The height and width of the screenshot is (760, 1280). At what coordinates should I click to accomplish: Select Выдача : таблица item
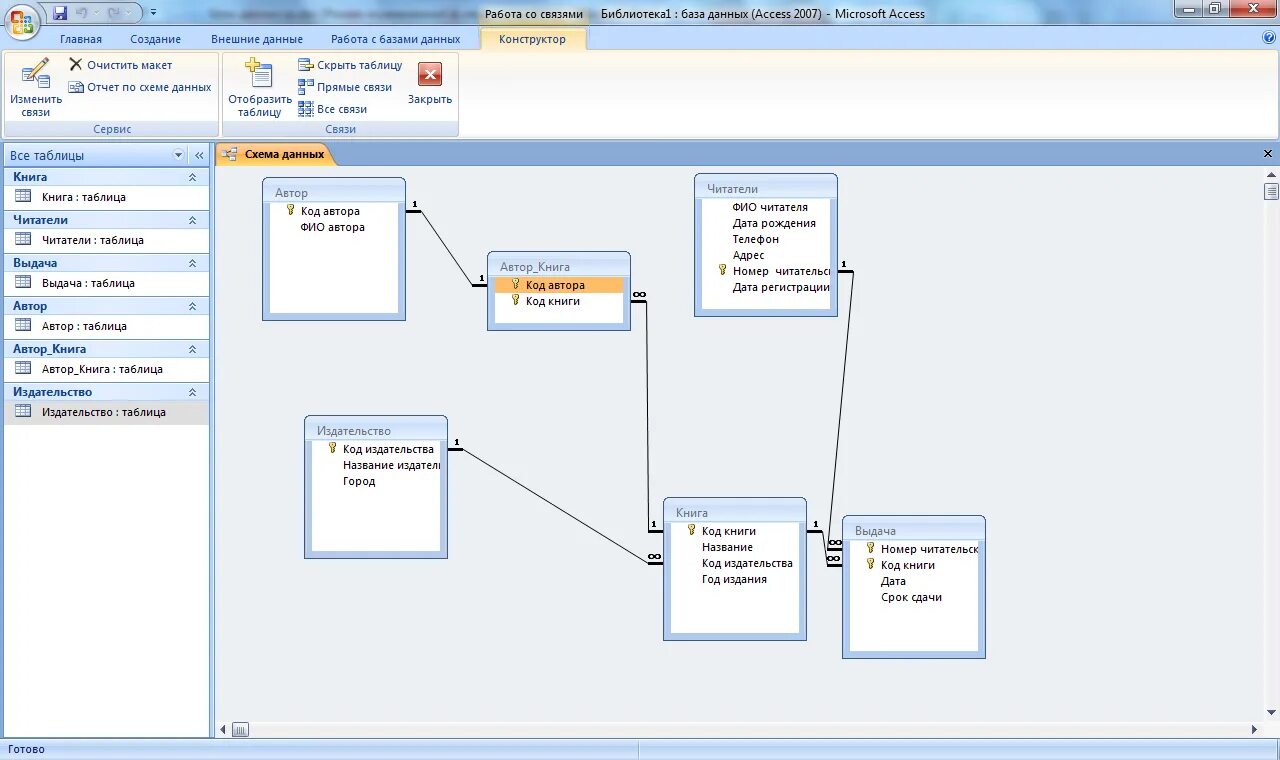[106, 283]
